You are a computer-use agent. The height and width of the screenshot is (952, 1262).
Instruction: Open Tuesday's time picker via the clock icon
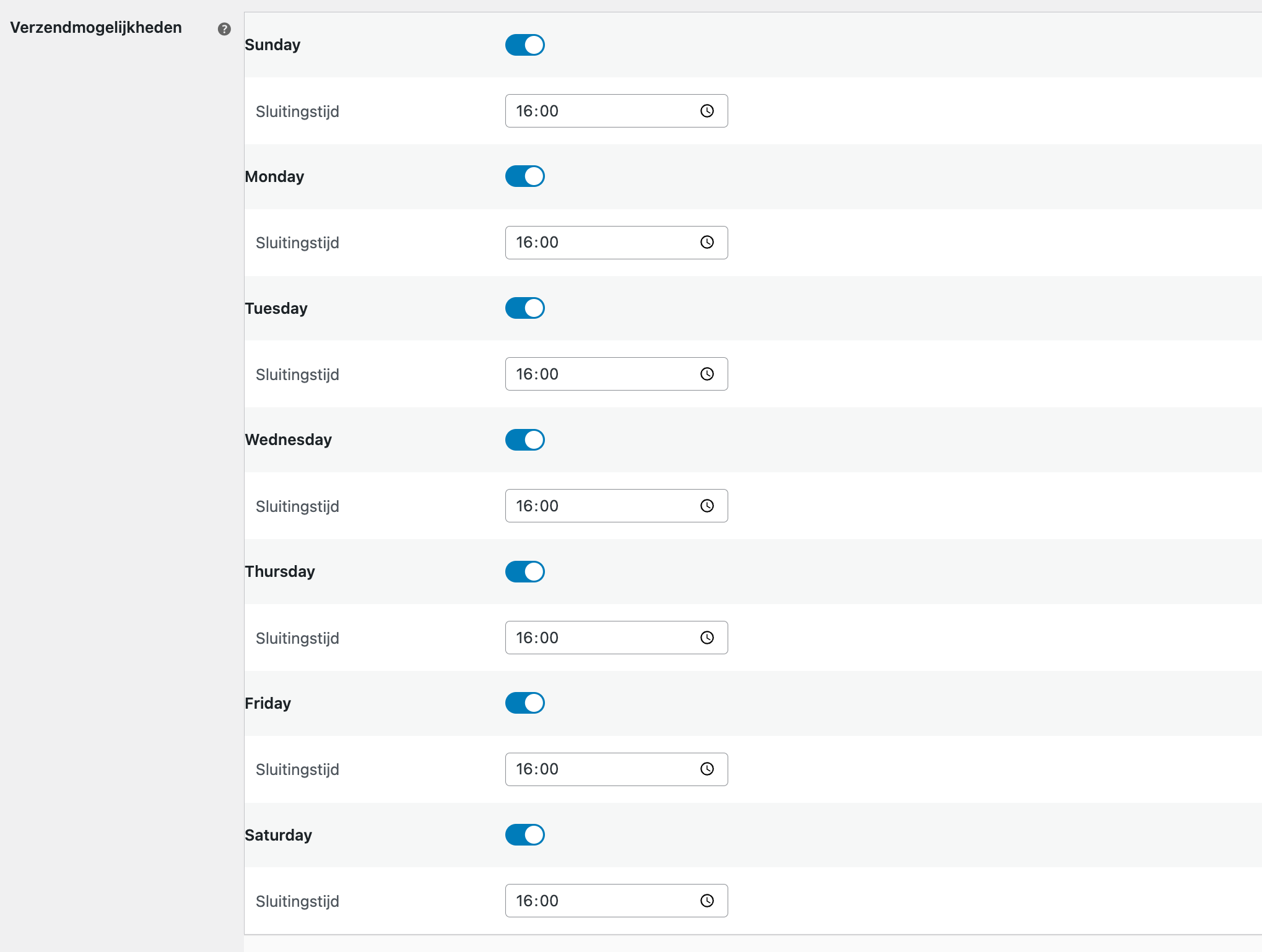pyautogui.click(x=707, y=374)
